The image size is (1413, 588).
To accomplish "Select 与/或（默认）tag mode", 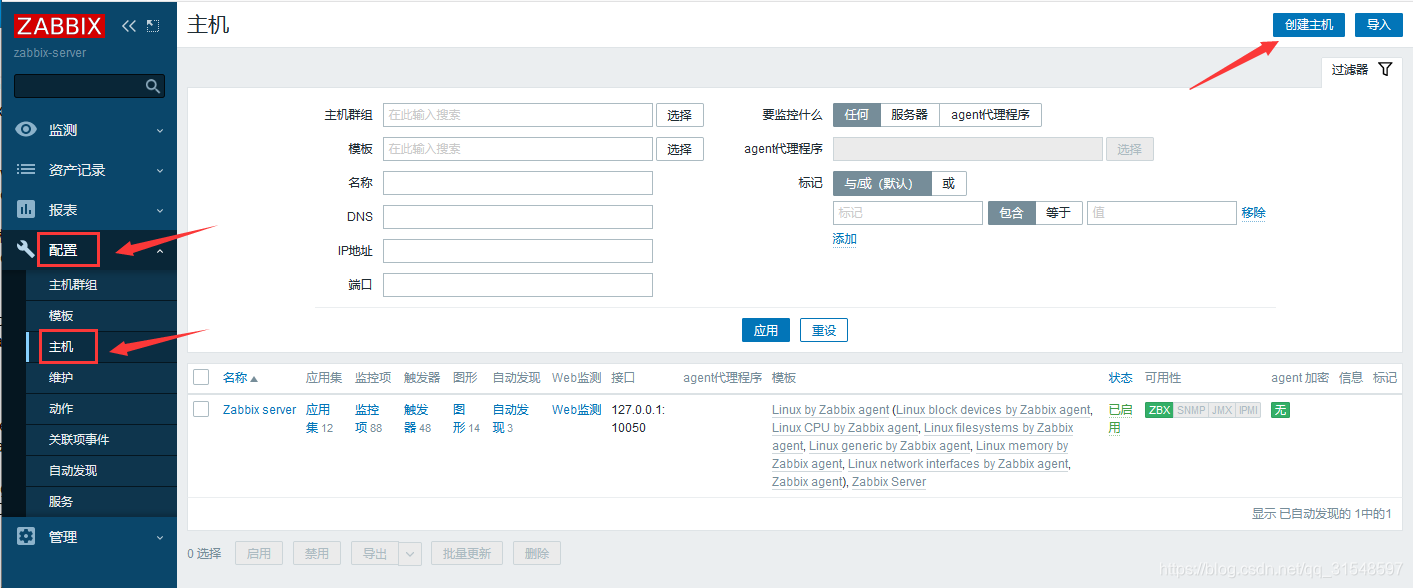I will pyautogui.click(x=882, y=183).
